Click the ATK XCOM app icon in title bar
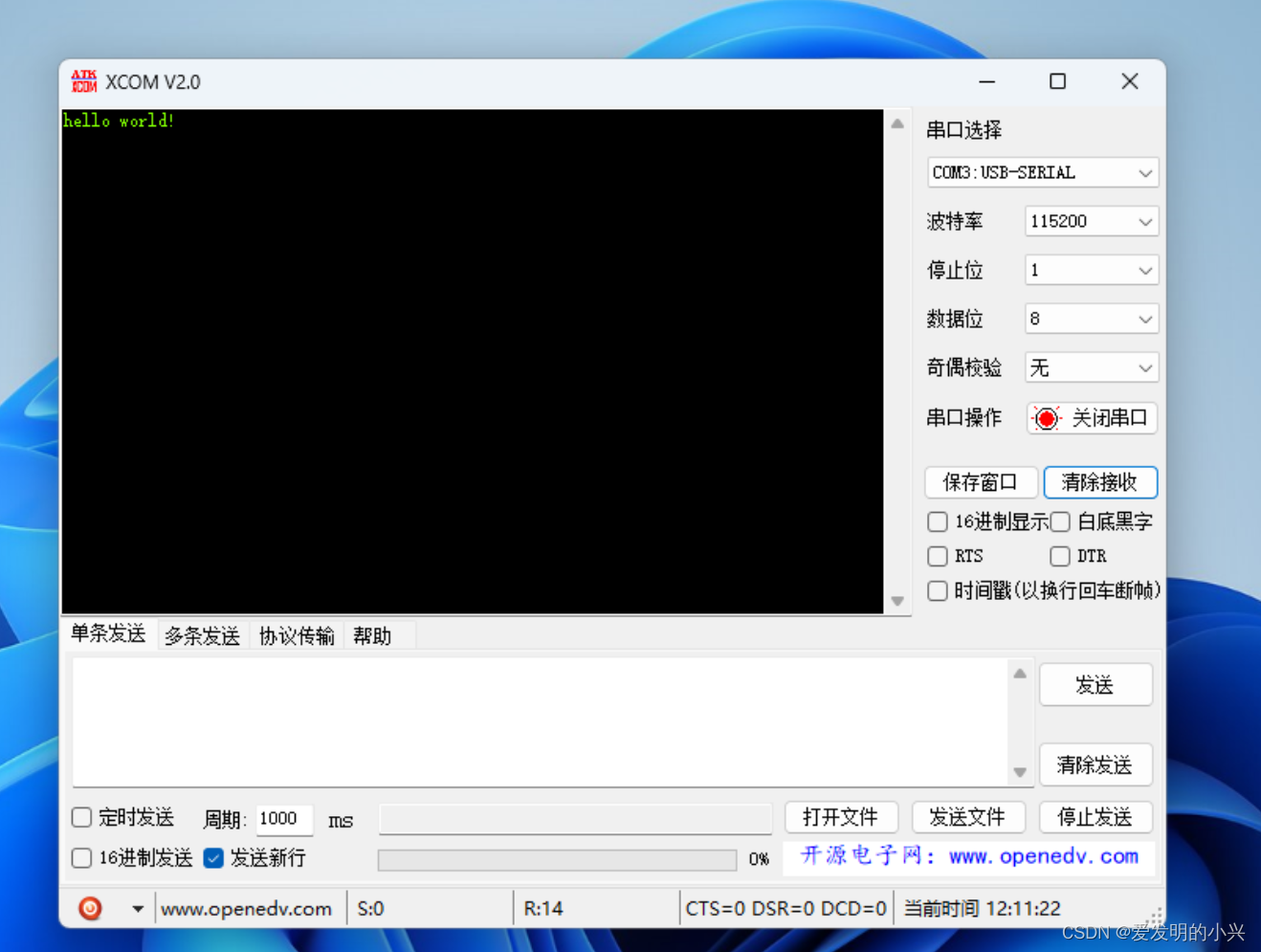The width and height of the screenshot is (1261, 952). coord(84,81)
